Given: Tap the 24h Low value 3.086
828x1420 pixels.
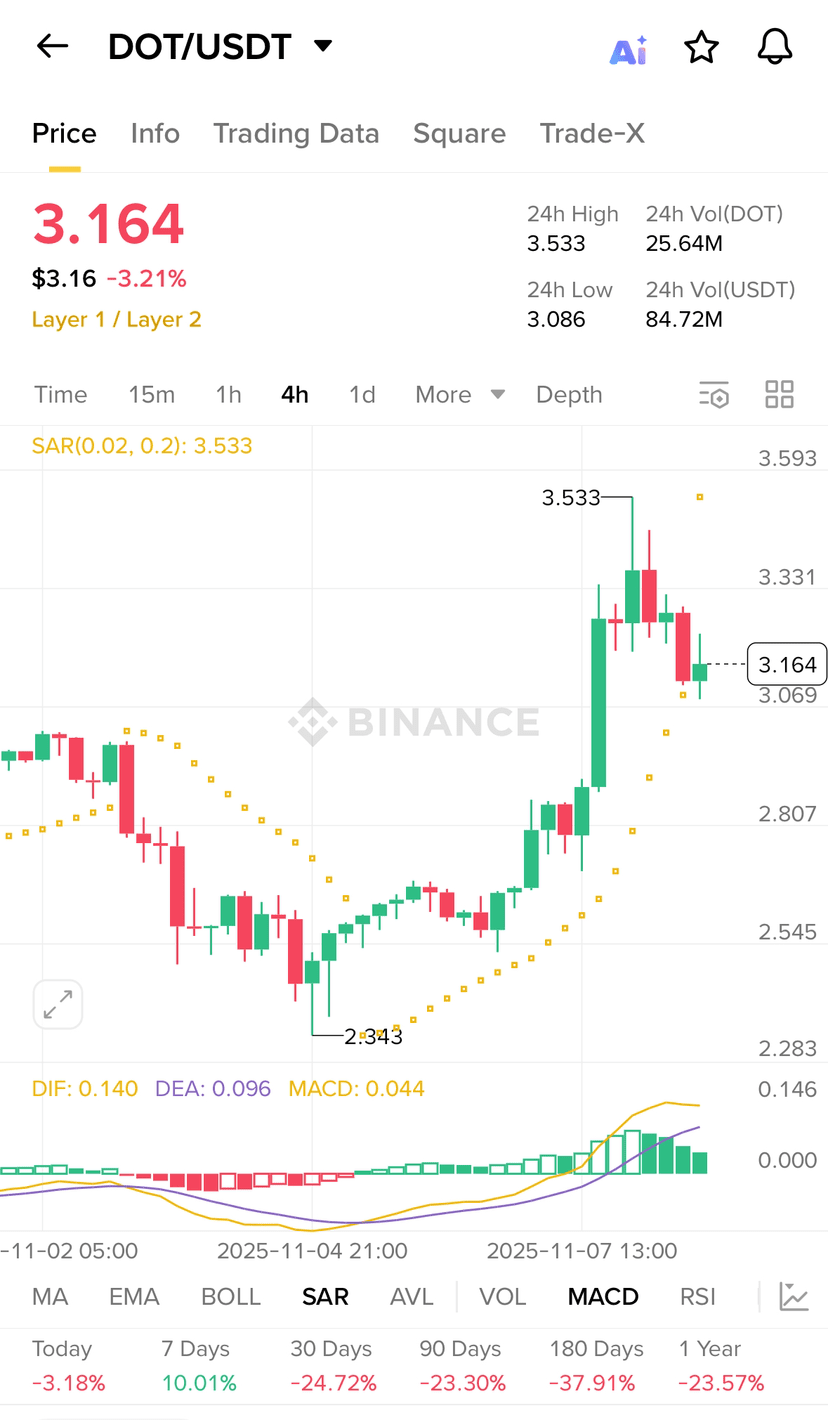Looking at the screenshot, I should click(556, 320).
